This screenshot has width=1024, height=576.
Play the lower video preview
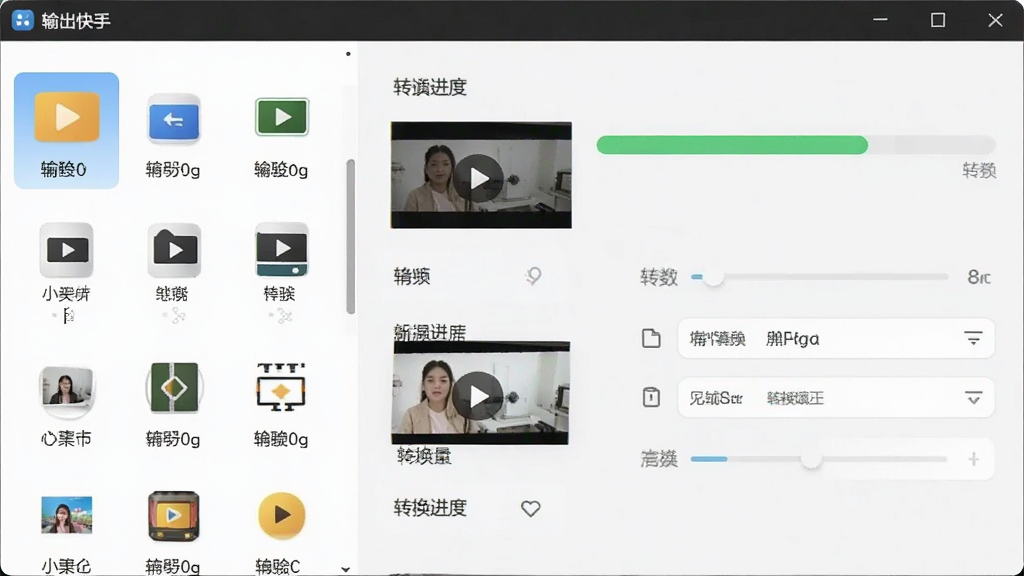coord(477,396)
